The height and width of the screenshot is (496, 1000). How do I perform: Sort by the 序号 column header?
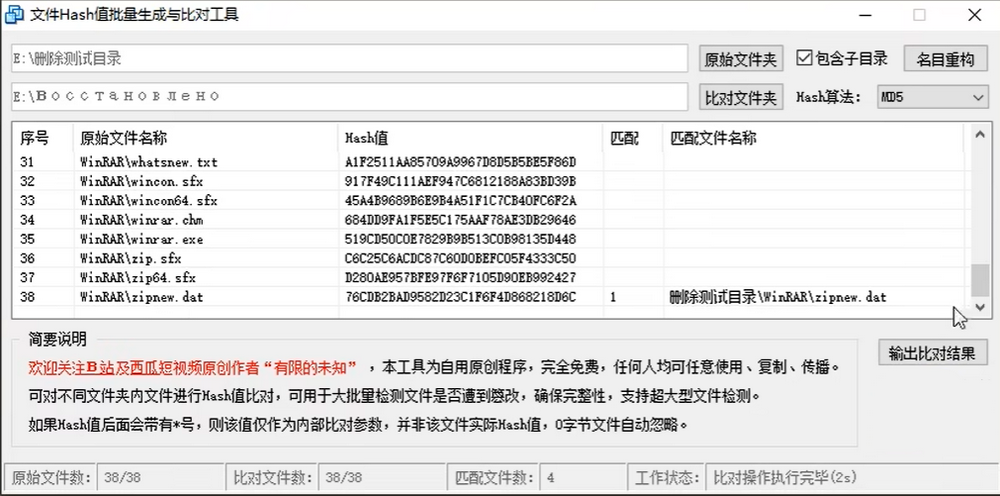(35, 138)
